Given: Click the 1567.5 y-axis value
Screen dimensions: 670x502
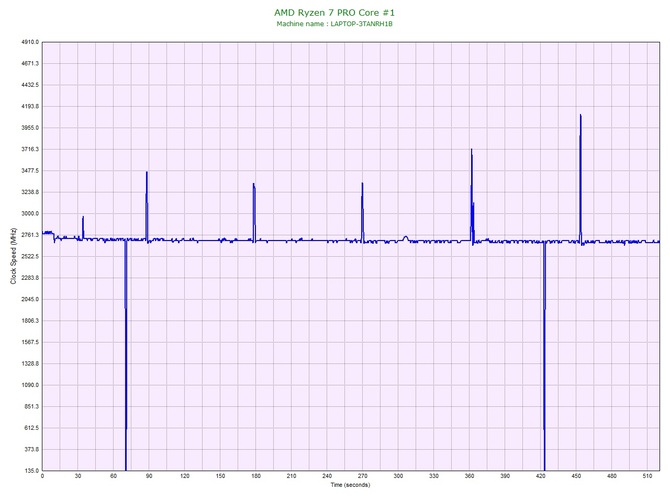Looking at the screenshot, I should 30,342.
